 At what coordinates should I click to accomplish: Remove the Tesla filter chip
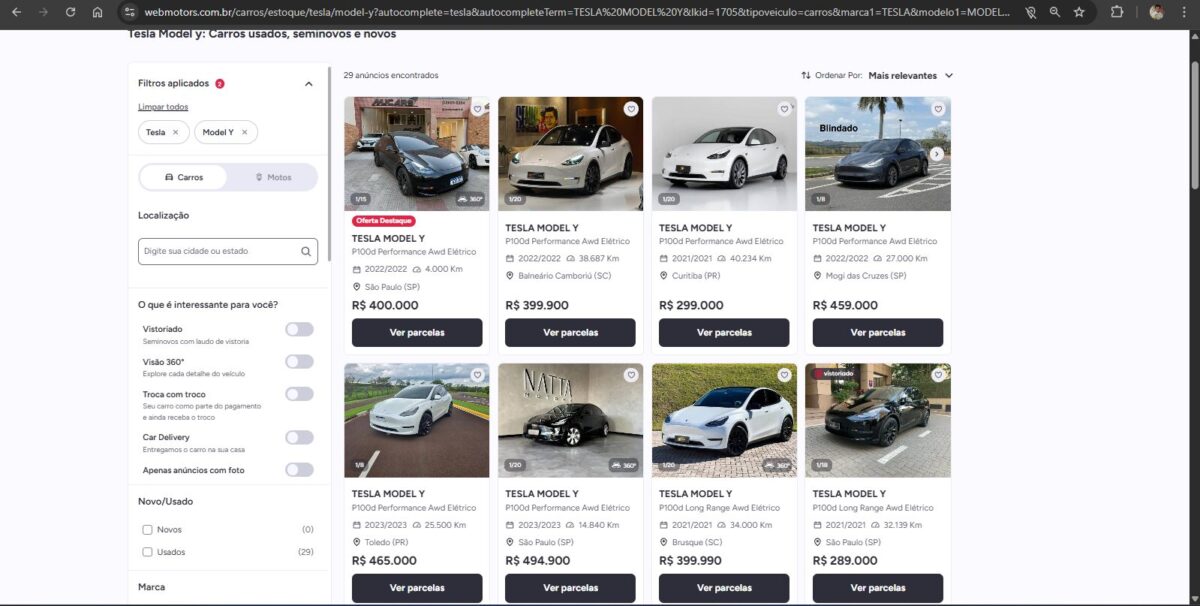176,132
